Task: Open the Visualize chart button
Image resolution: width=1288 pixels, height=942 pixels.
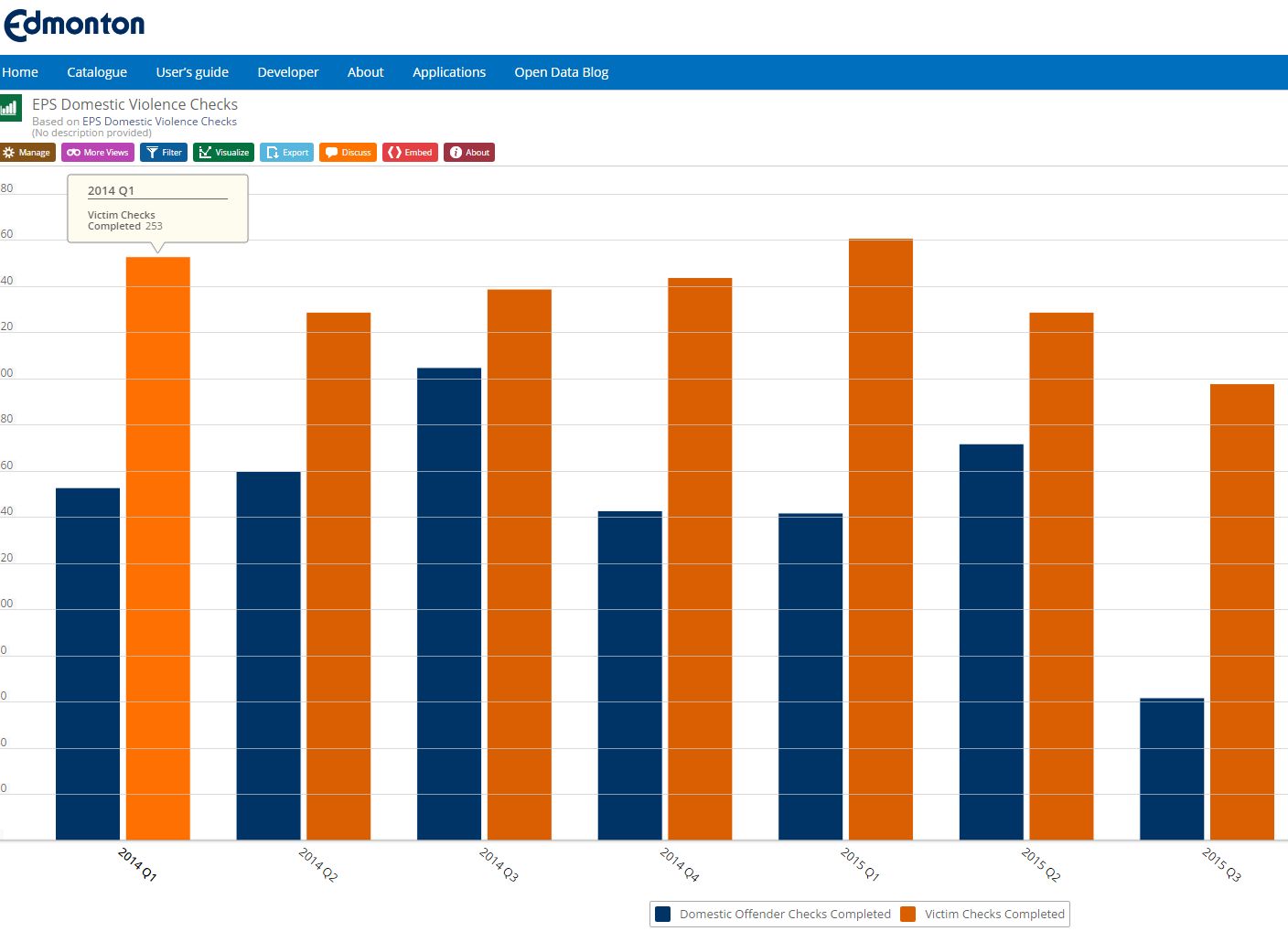Action: 223,153
